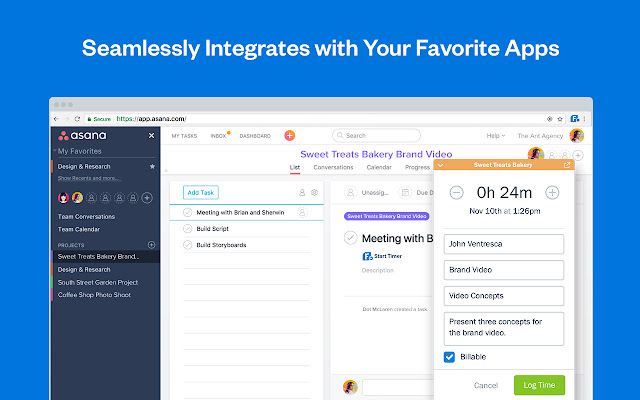Bookmark page with browser star icon
Image resolution: width=640 pixels, height=400 pixels.
click(x=560, y=119)
